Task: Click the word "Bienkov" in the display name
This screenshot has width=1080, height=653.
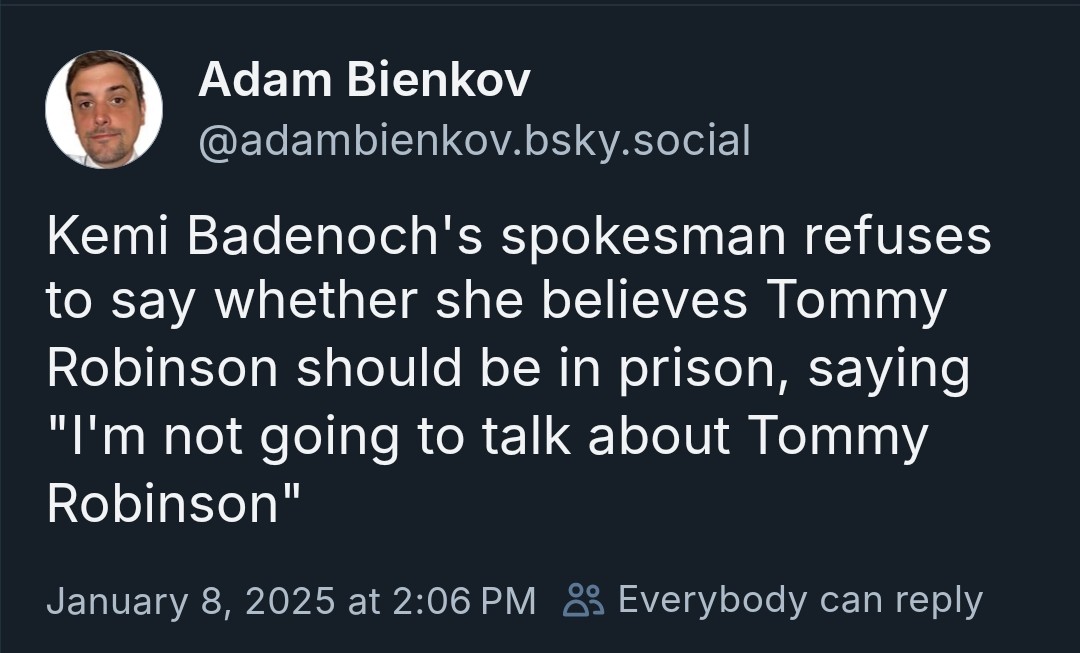Action: pos(438,80)
